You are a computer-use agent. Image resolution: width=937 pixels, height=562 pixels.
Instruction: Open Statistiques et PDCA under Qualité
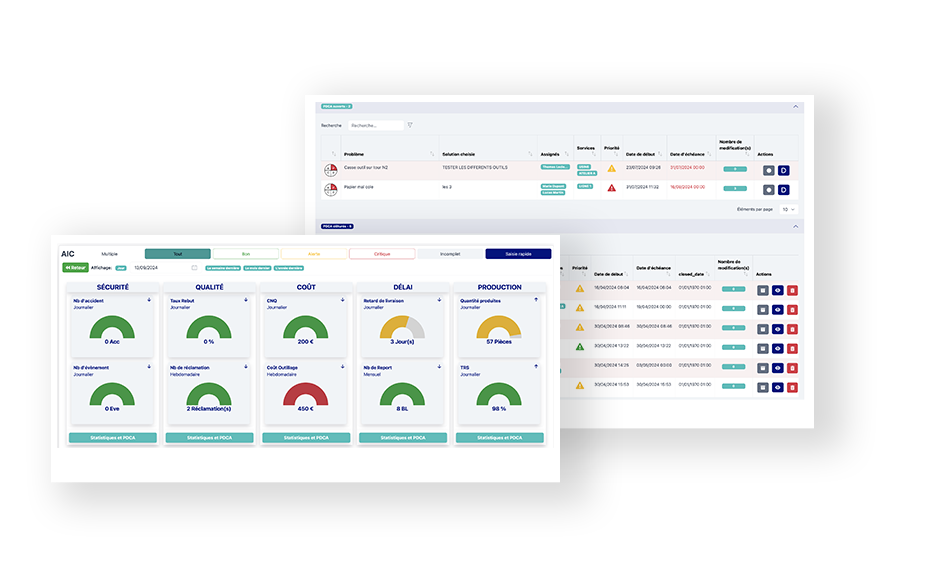[x=209, y=438]
